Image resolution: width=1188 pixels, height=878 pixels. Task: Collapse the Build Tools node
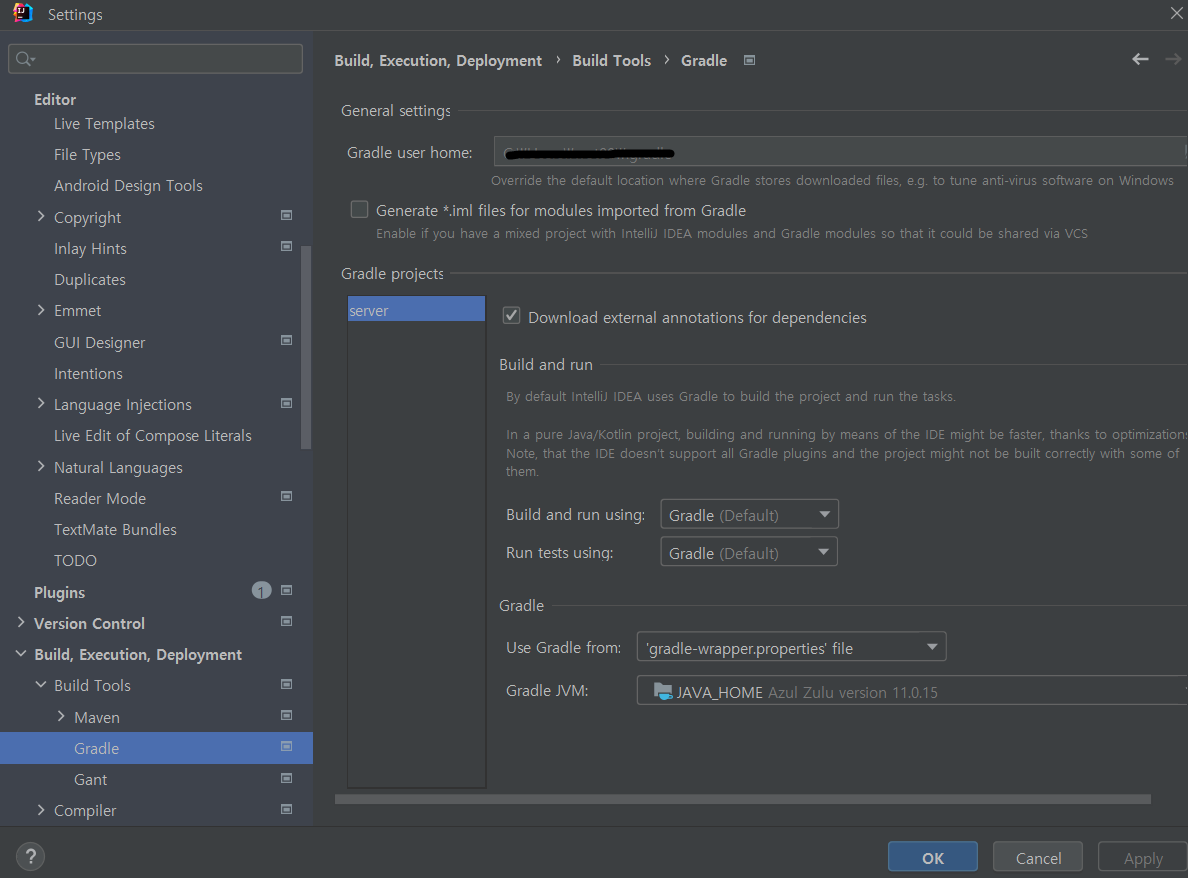pos(41,685)
